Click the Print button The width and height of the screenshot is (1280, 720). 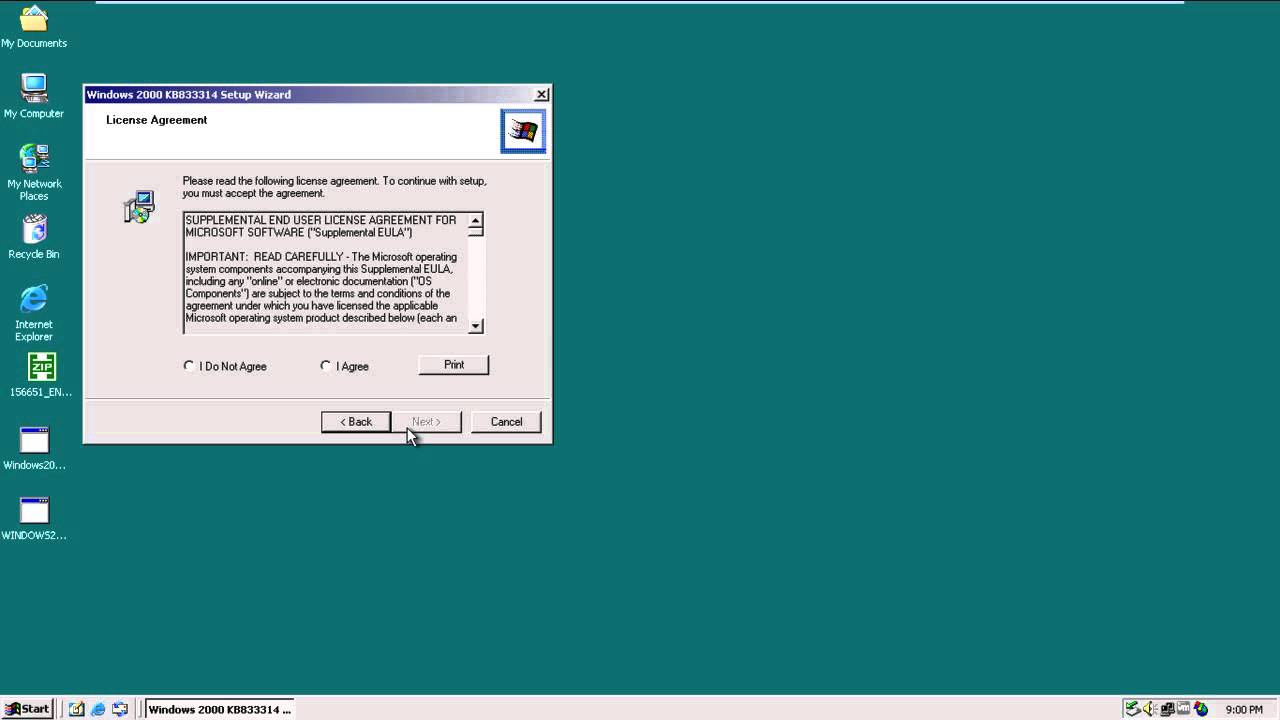coord(454,365)
